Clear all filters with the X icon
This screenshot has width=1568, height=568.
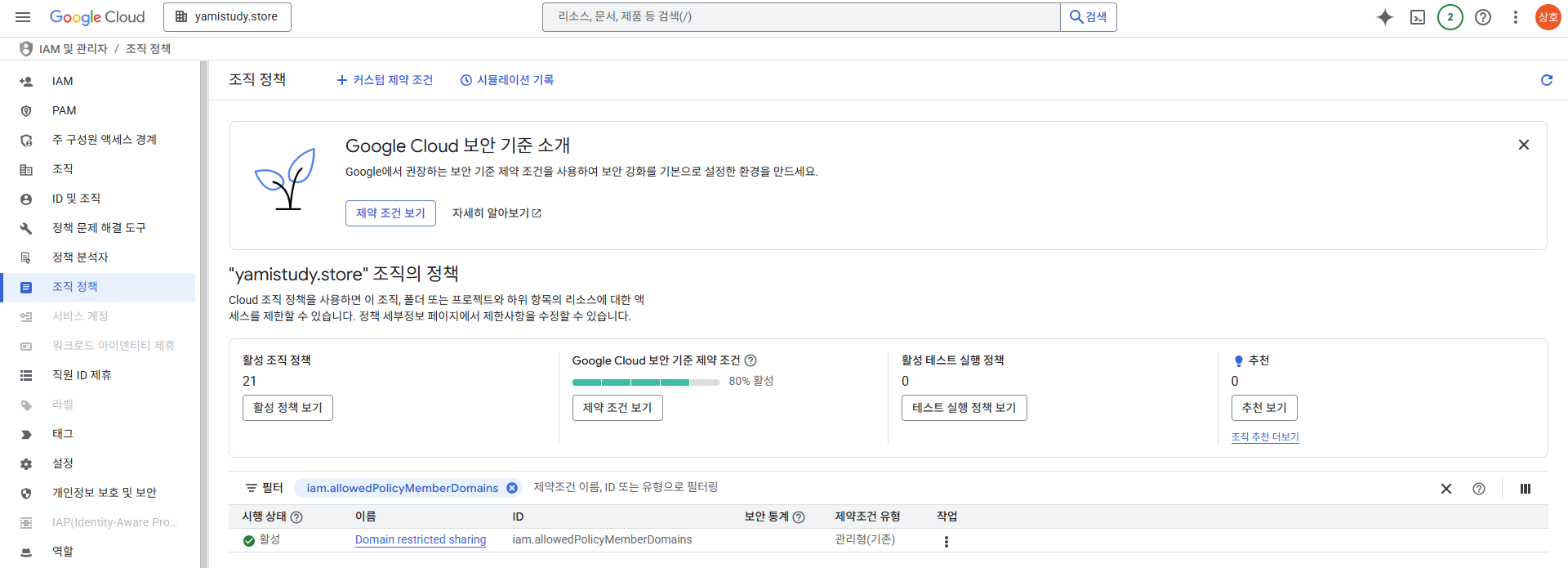(x=1446, y=489)
